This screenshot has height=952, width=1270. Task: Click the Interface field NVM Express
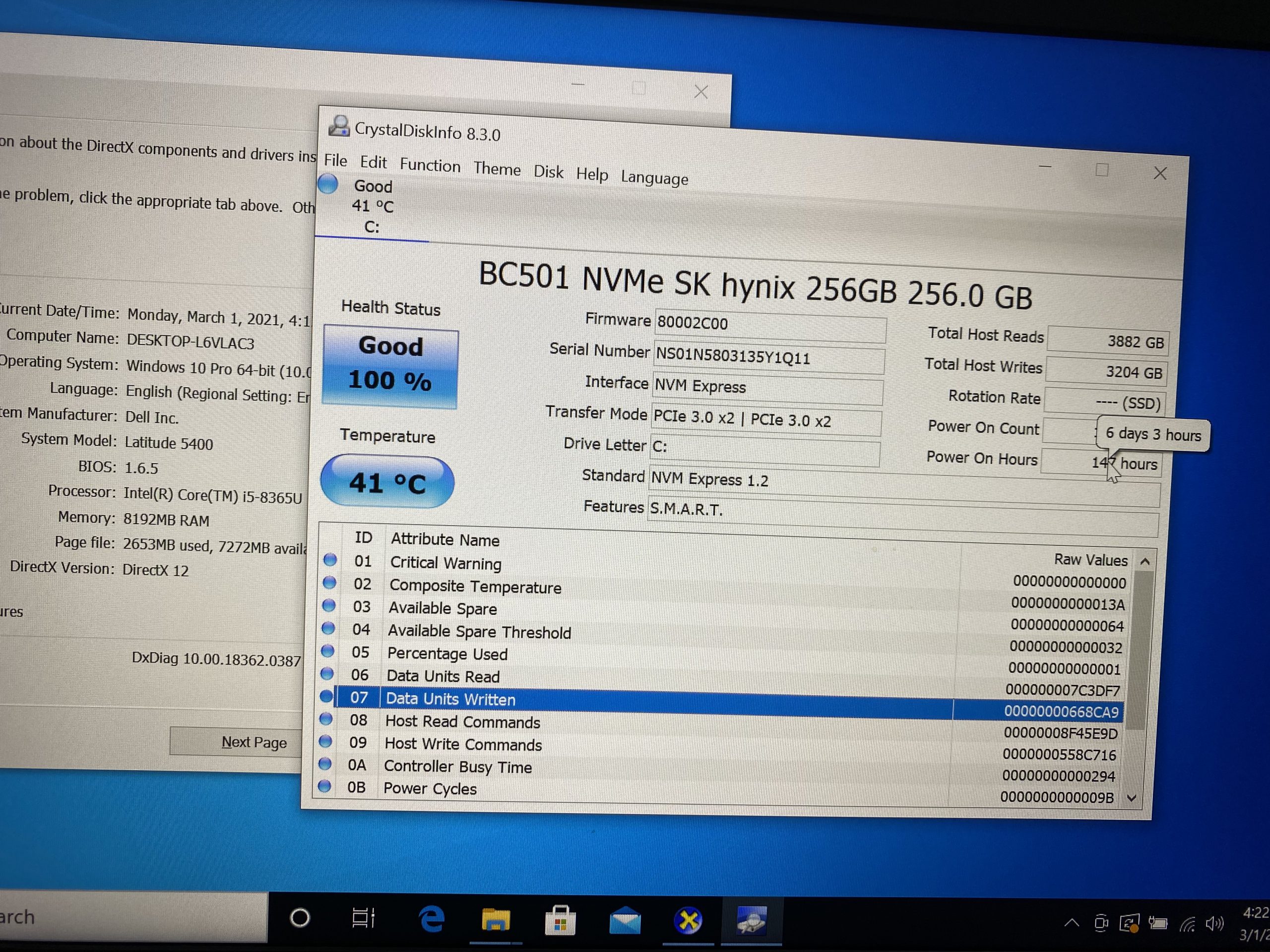767,388
